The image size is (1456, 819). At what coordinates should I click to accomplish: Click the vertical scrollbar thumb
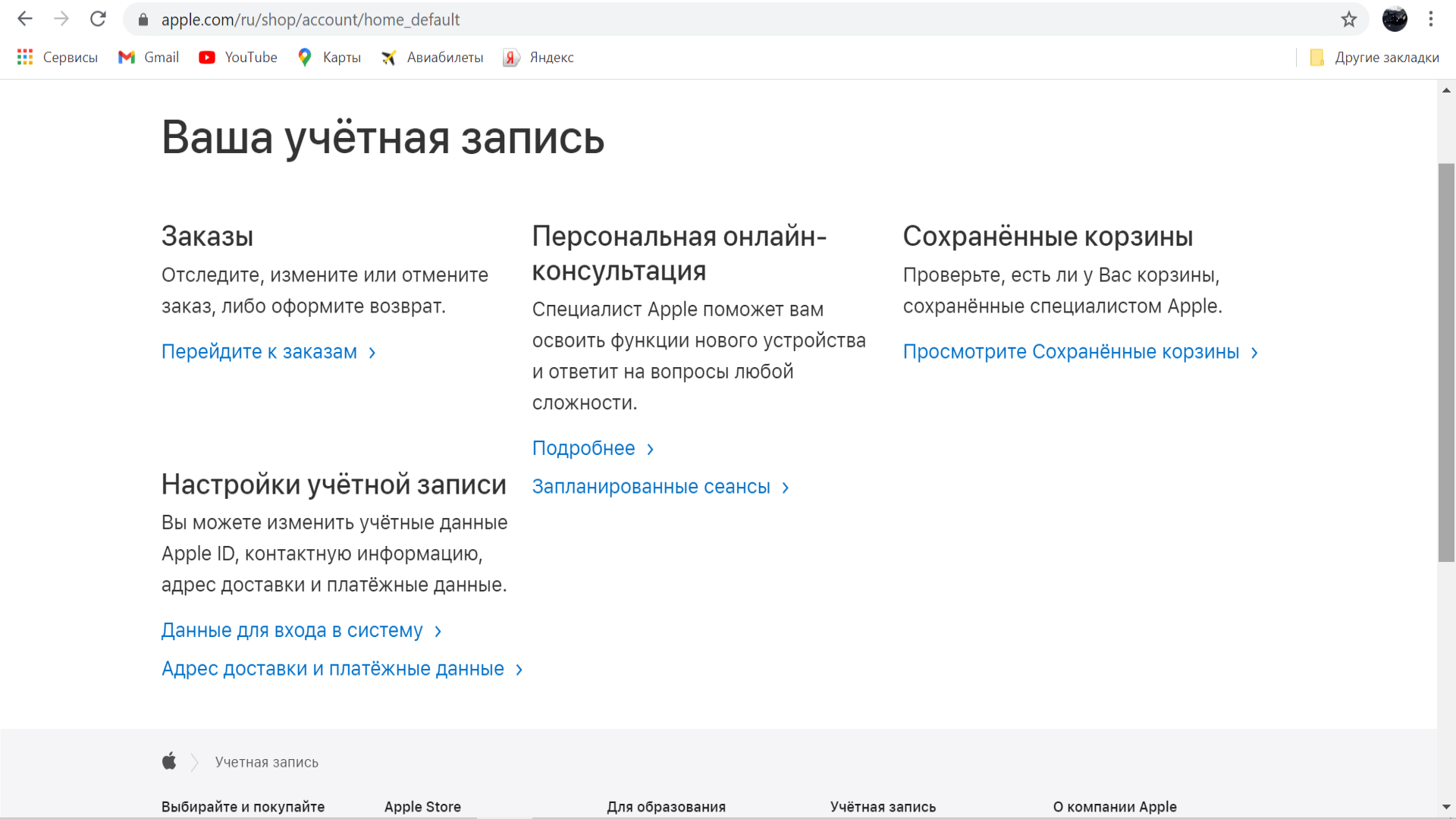point(1446,362)
